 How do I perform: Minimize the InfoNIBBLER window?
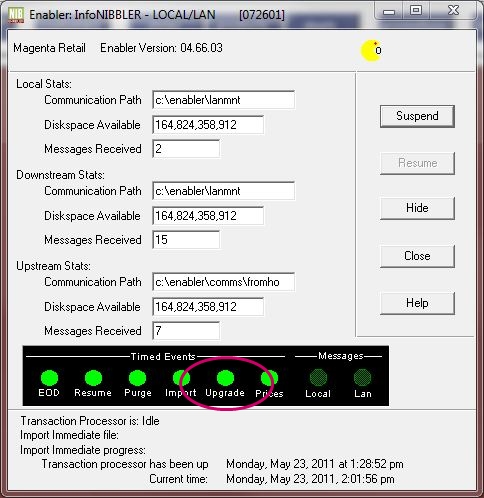[389, 12]
